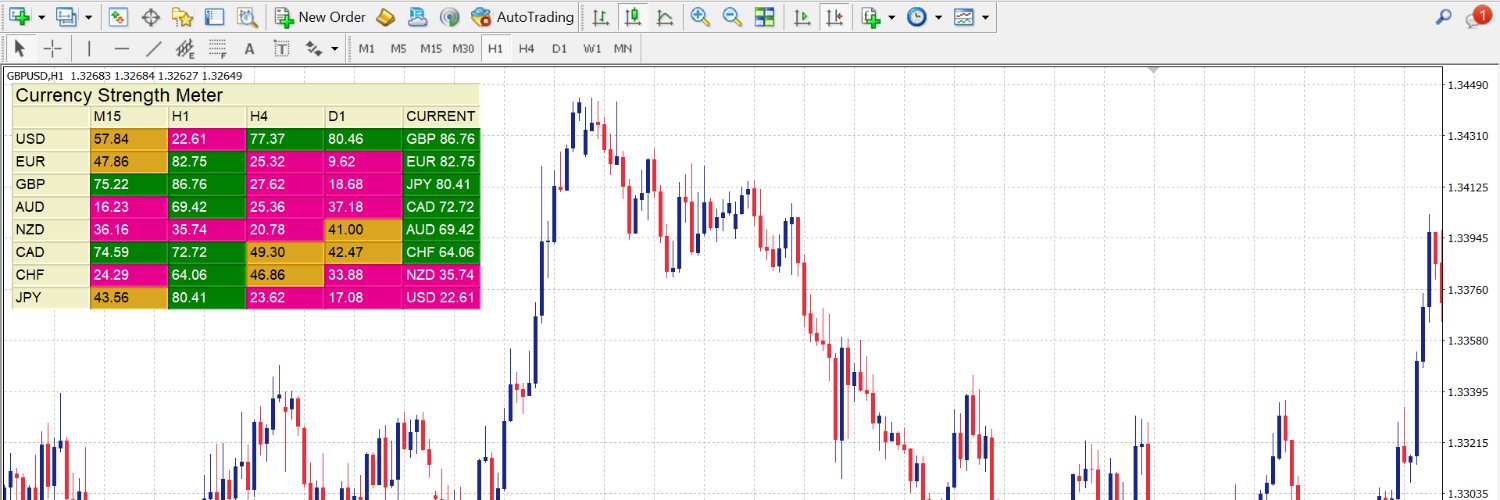Click the 'GBP 86.76' current cell

(x=441, y=139)
